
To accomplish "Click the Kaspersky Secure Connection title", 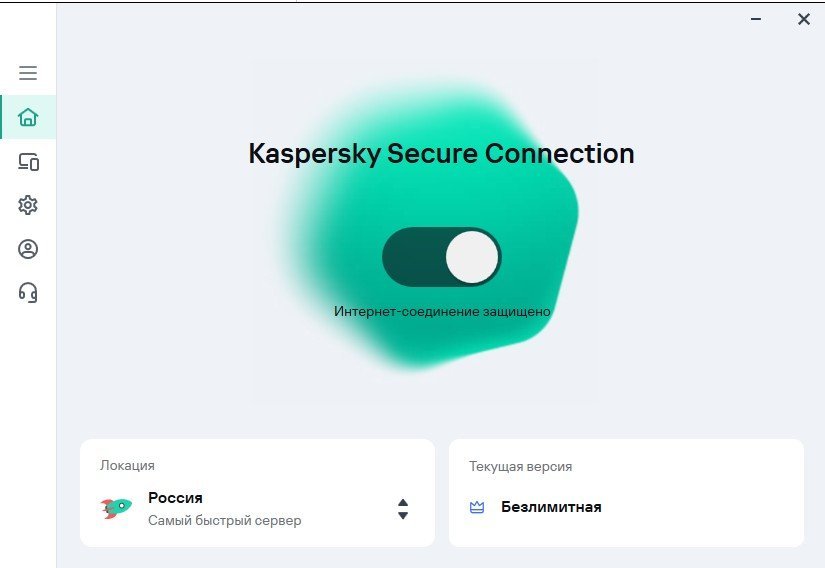I will click(x=441, y=154).
